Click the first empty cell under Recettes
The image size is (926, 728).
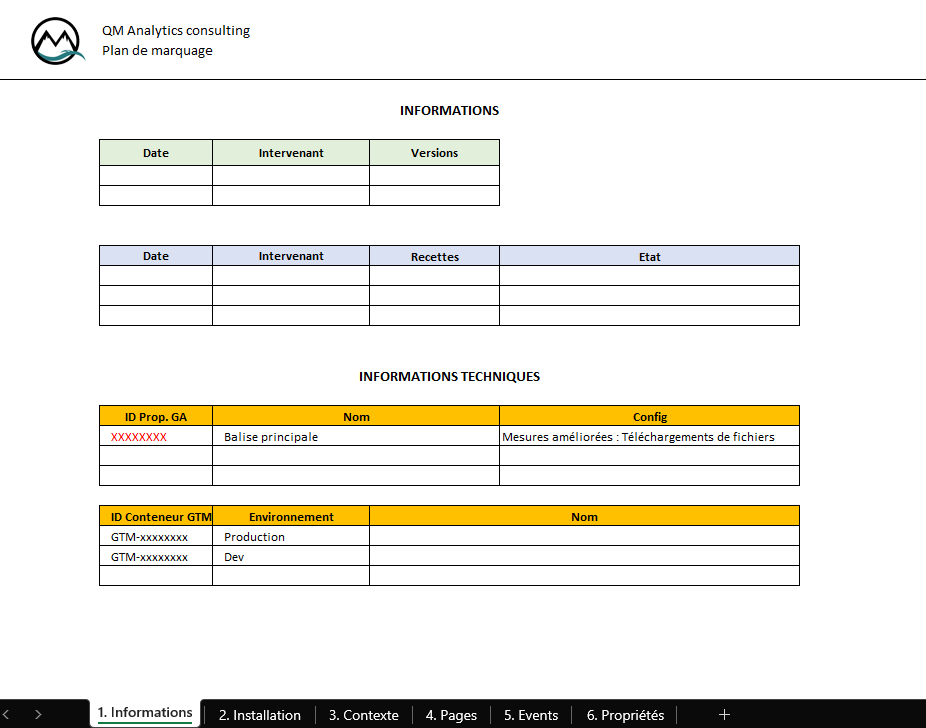pos(435,276)
